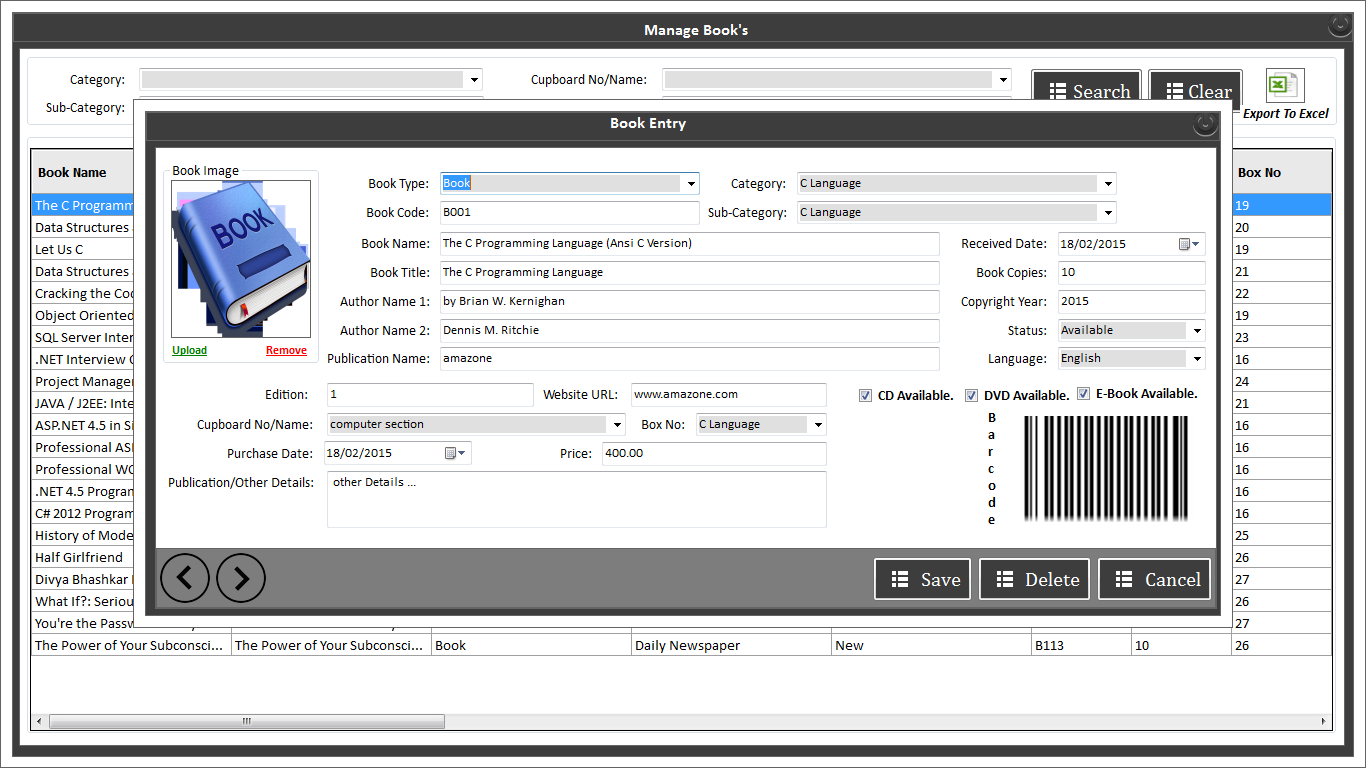This screenshot has height=768, width=1366.
Task: Click the Book Code field
Action: (x=570, y=213)
